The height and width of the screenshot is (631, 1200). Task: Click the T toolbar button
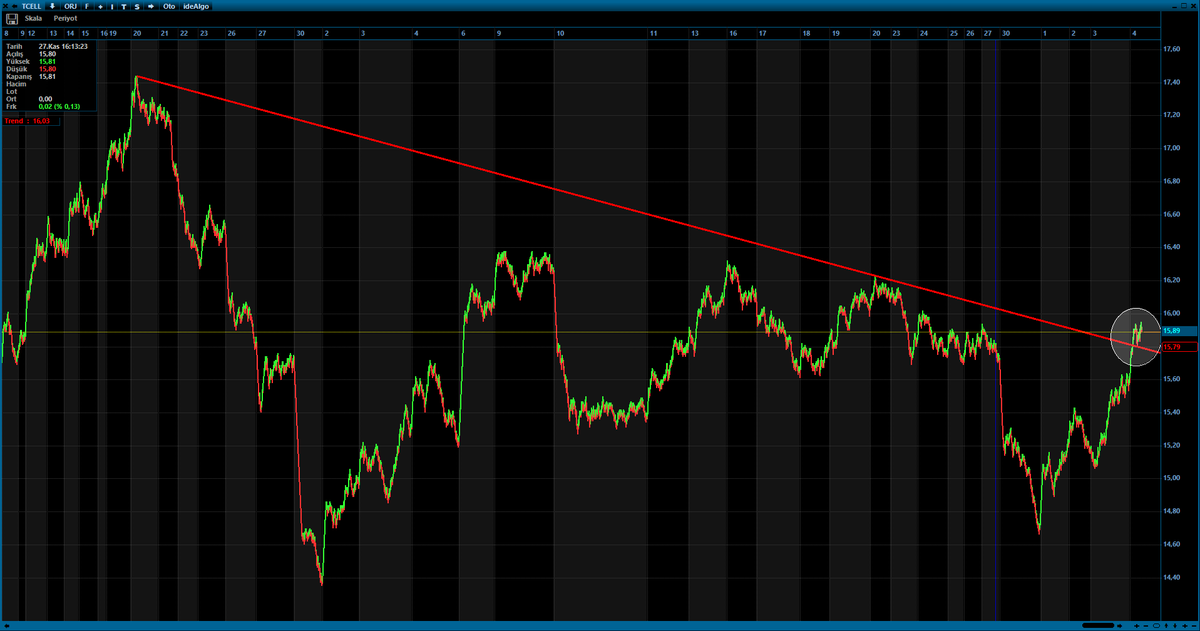click(x=124, y=6)
